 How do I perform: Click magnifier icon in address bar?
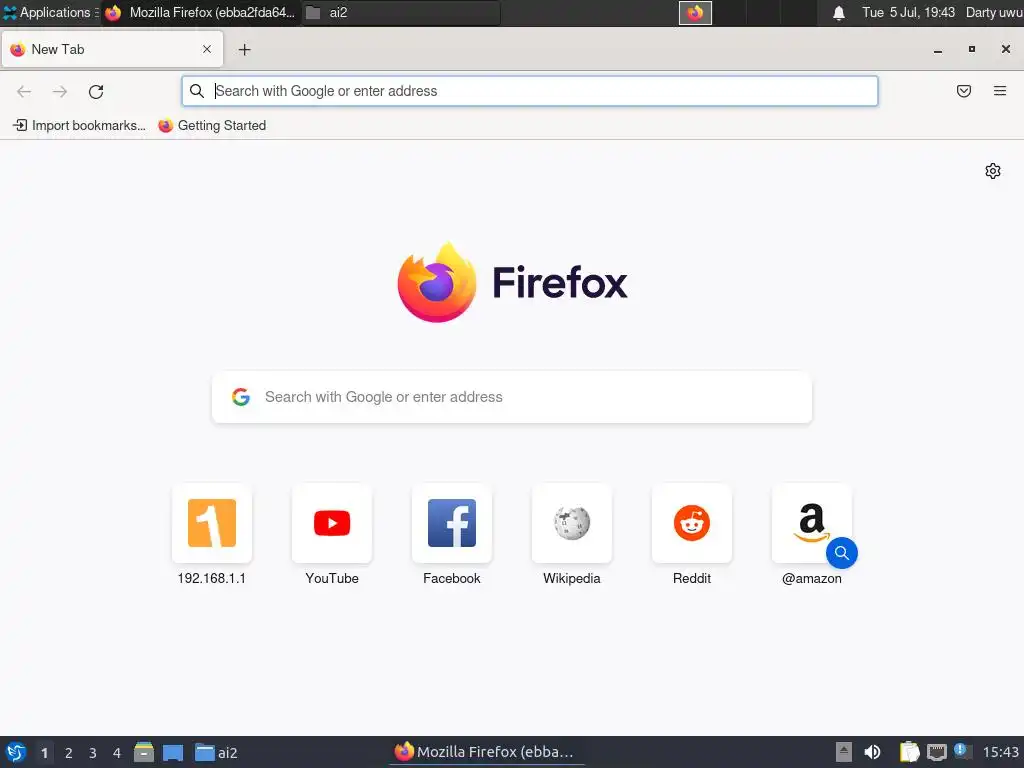point(197,91)
